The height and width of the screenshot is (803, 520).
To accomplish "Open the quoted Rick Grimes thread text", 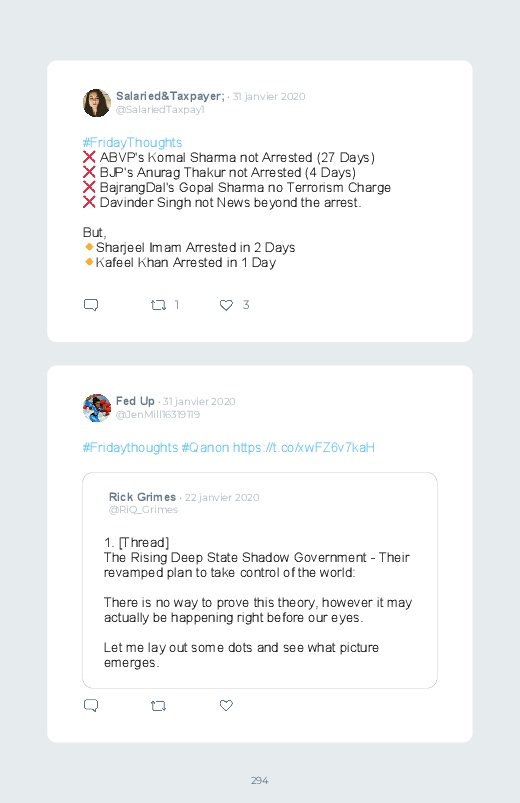I will (x=258, y=602).
